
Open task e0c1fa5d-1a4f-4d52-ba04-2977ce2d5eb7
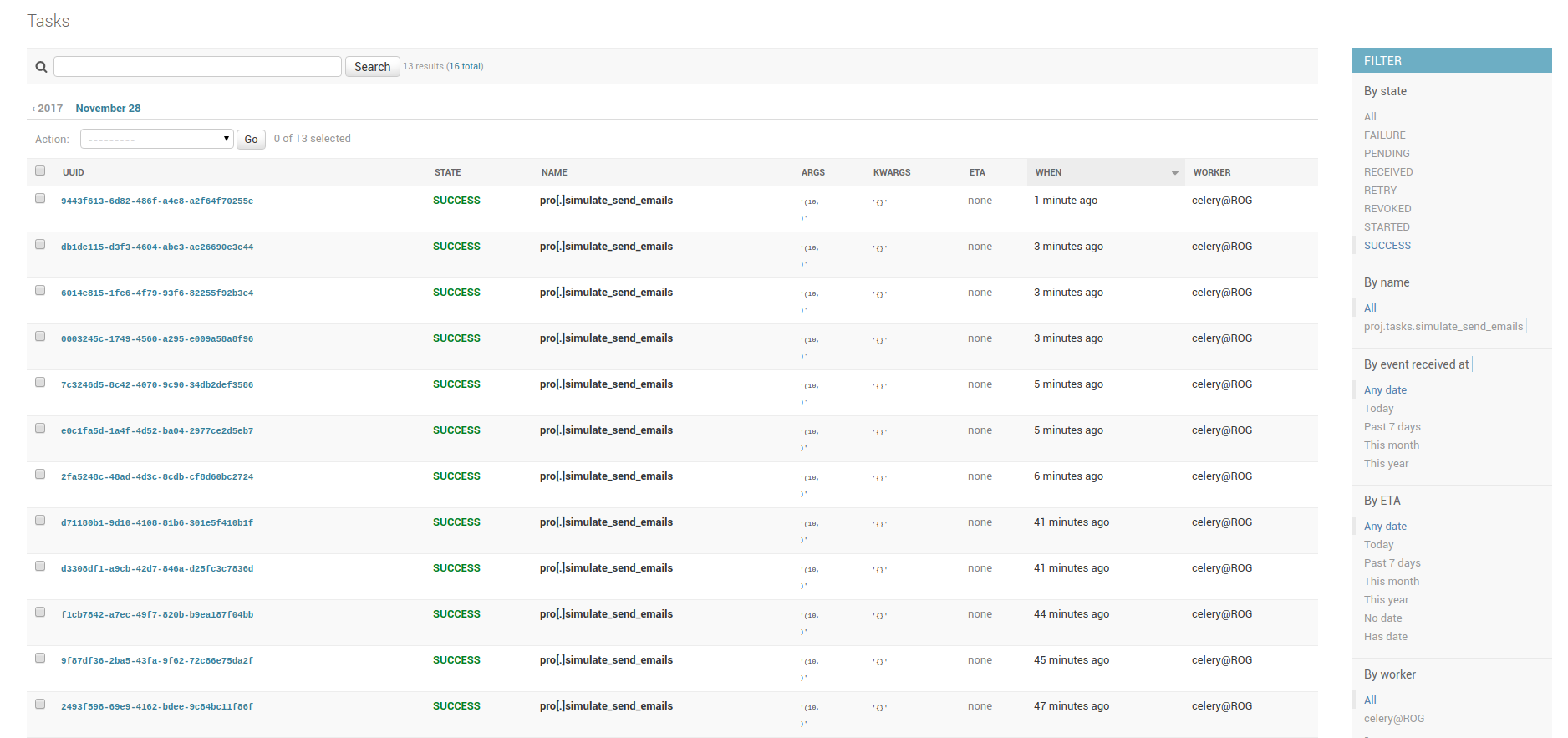157,431
